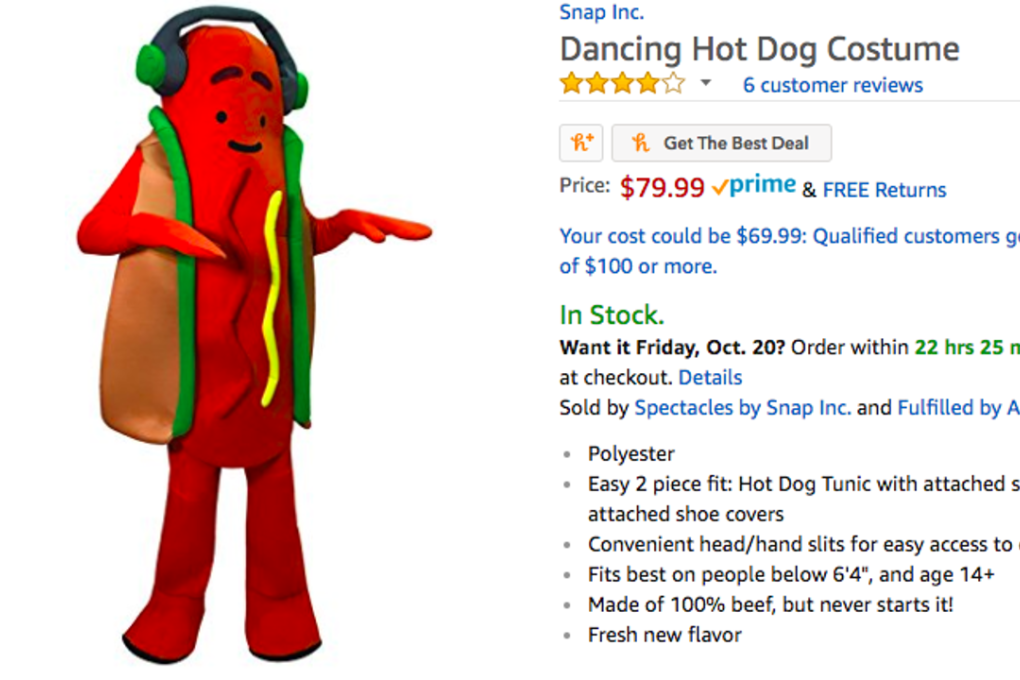
Task: Click the orange Honey logo inside Get The Best Deal
Action: 643,142
